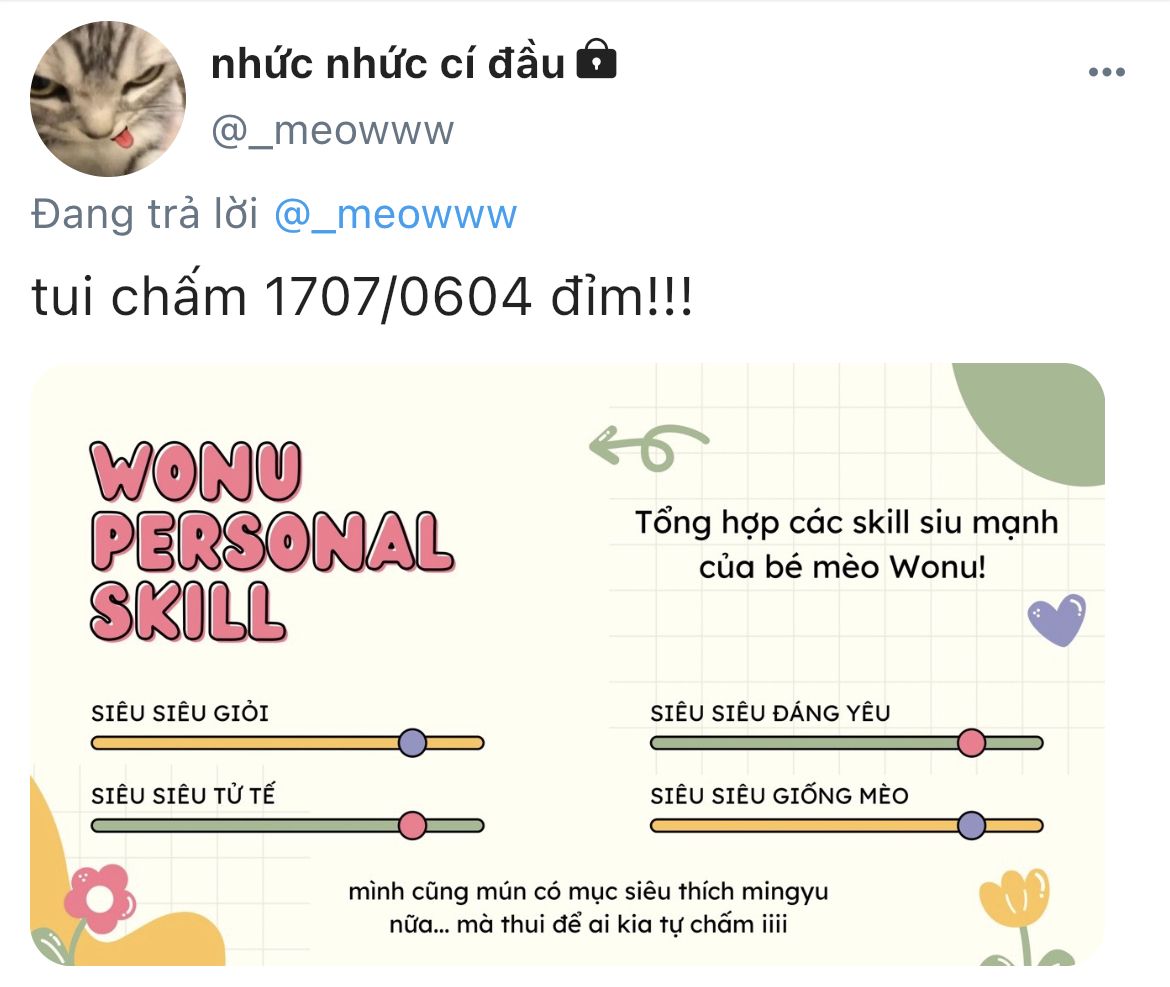Click the purple heart in the image
This screenshot has width=1170, height=987.
pos(1057,619)
